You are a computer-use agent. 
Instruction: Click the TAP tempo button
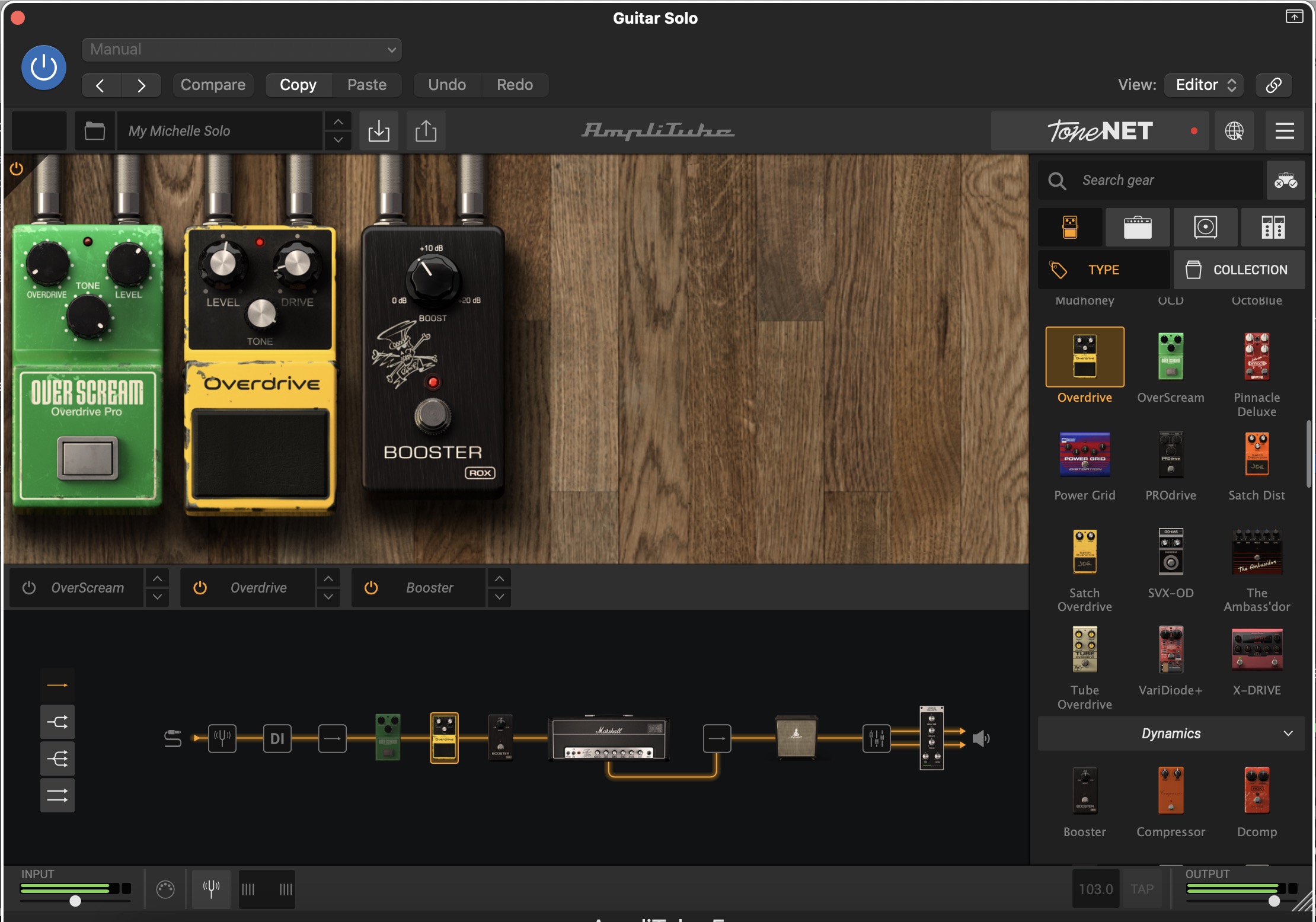(1142, 889)
